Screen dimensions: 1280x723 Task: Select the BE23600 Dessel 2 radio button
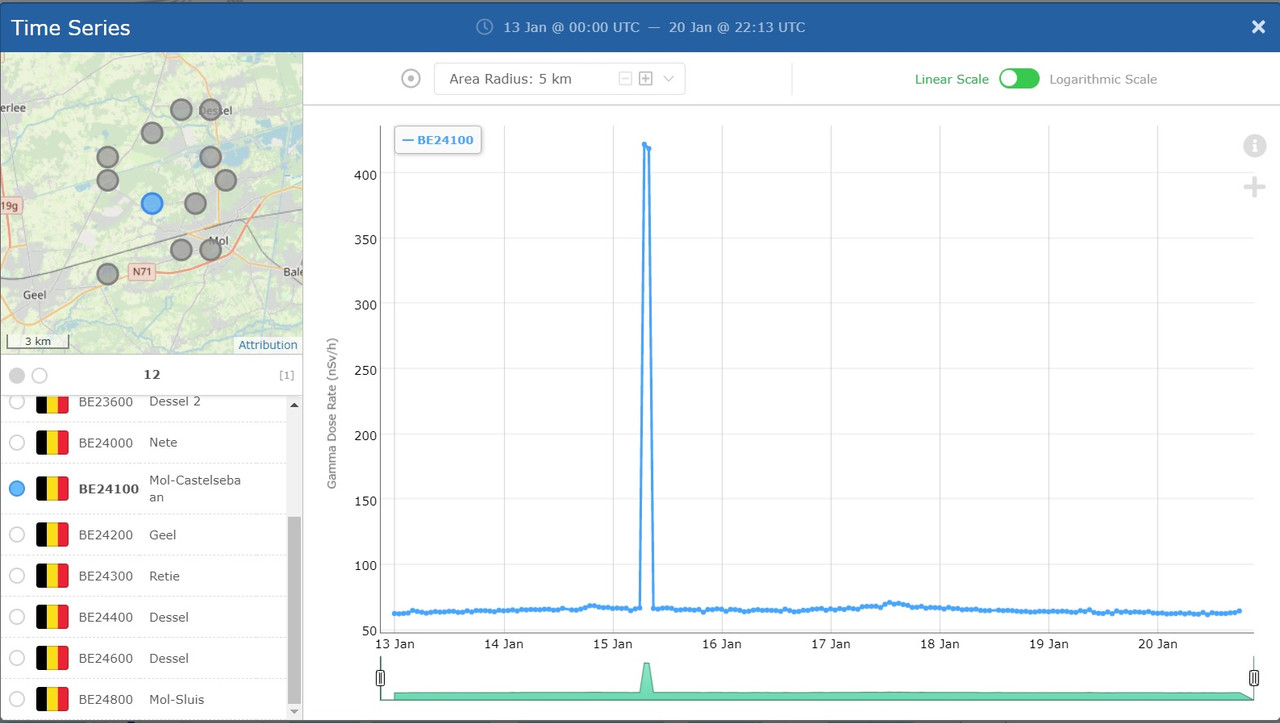click(x=16, y=401)
